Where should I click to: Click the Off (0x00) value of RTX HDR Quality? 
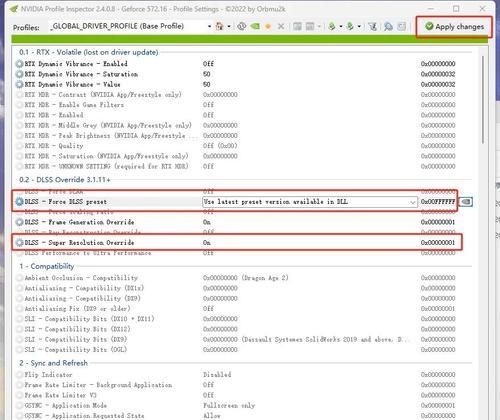tap(220, 146)
